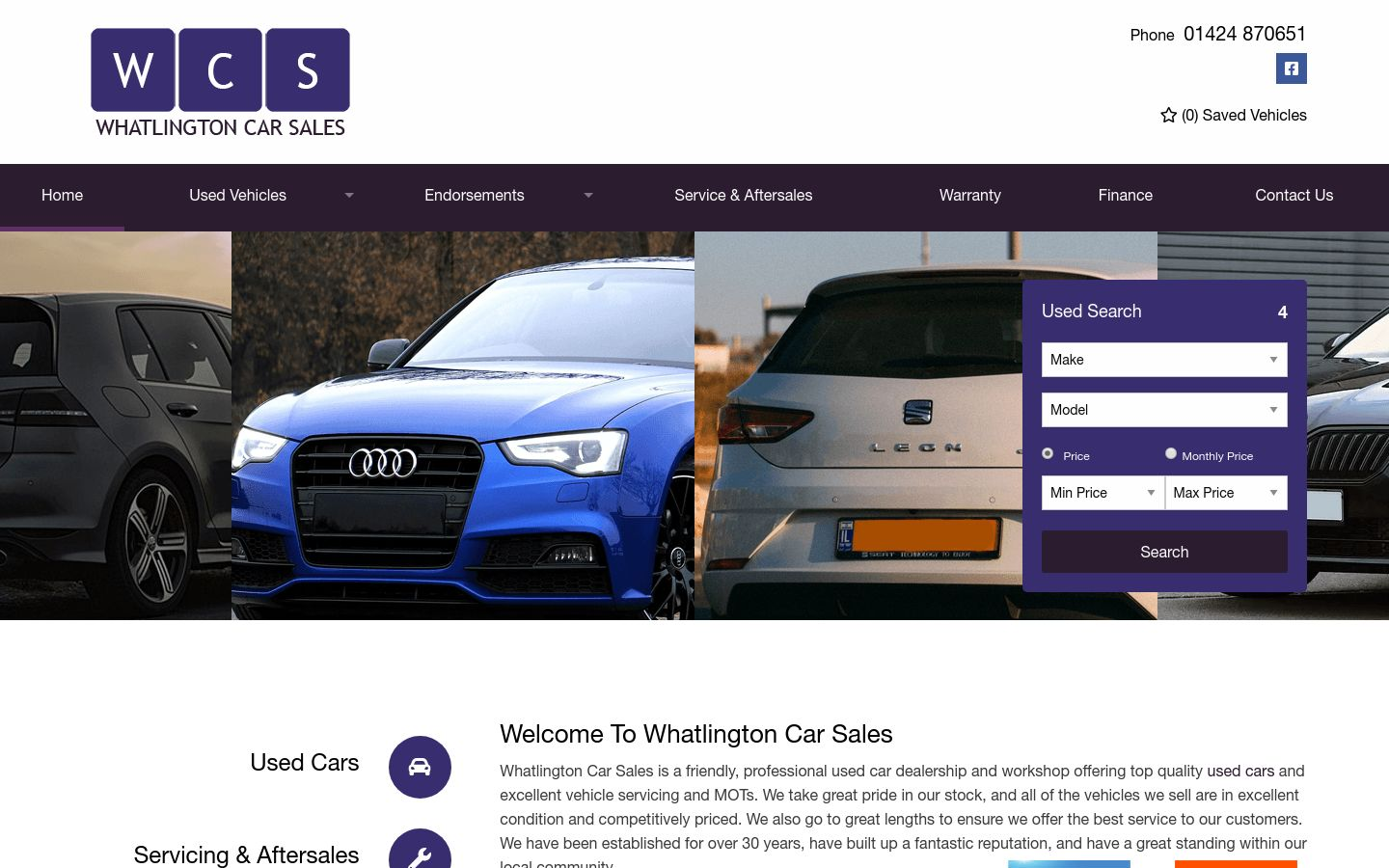The height and width of the screenshot is (868, 1389).
Task: Call phone number 01424 870651
Action: [x=1245, y=34]
